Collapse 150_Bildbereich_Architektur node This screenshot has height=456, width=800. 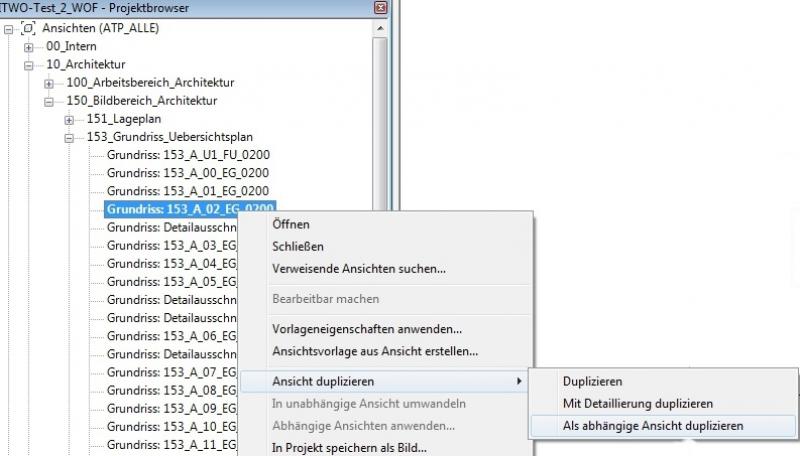click(x=49, y=101)
